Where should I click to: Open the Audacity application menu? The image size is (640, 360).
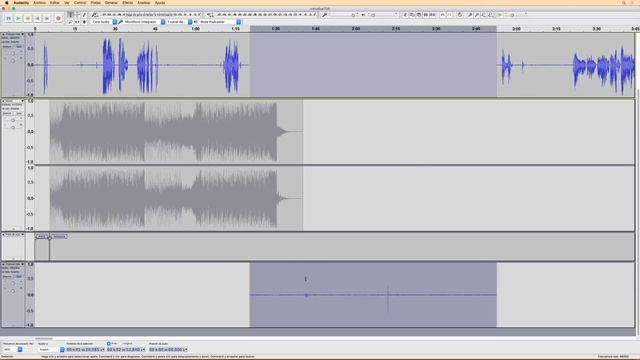tap(21, 2)
